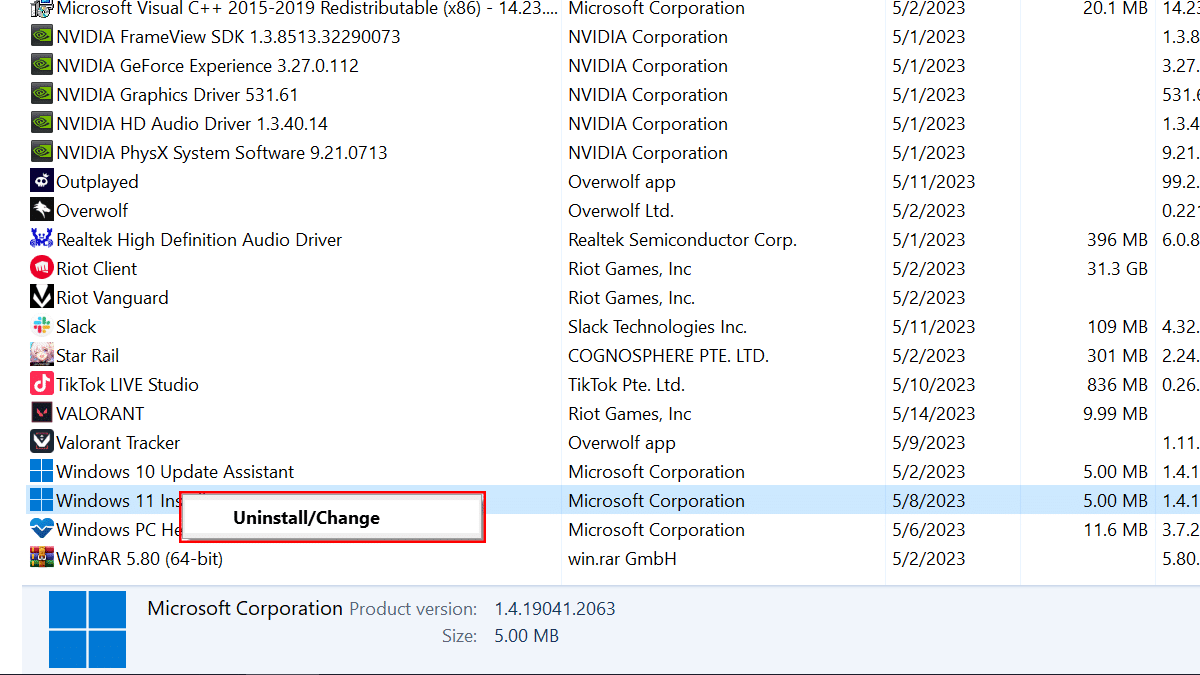
Task: Click the Riot Client icon
Action: [x=41, y=269]
